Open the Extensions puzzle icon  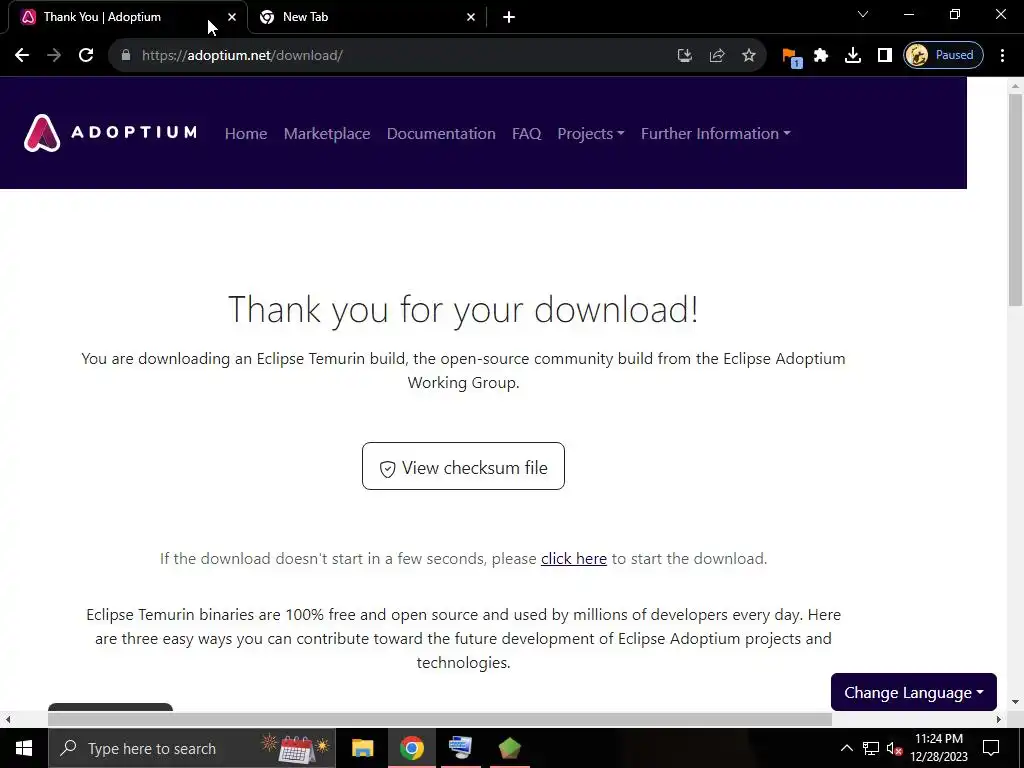pyautogui.click(x=821, y=56)
